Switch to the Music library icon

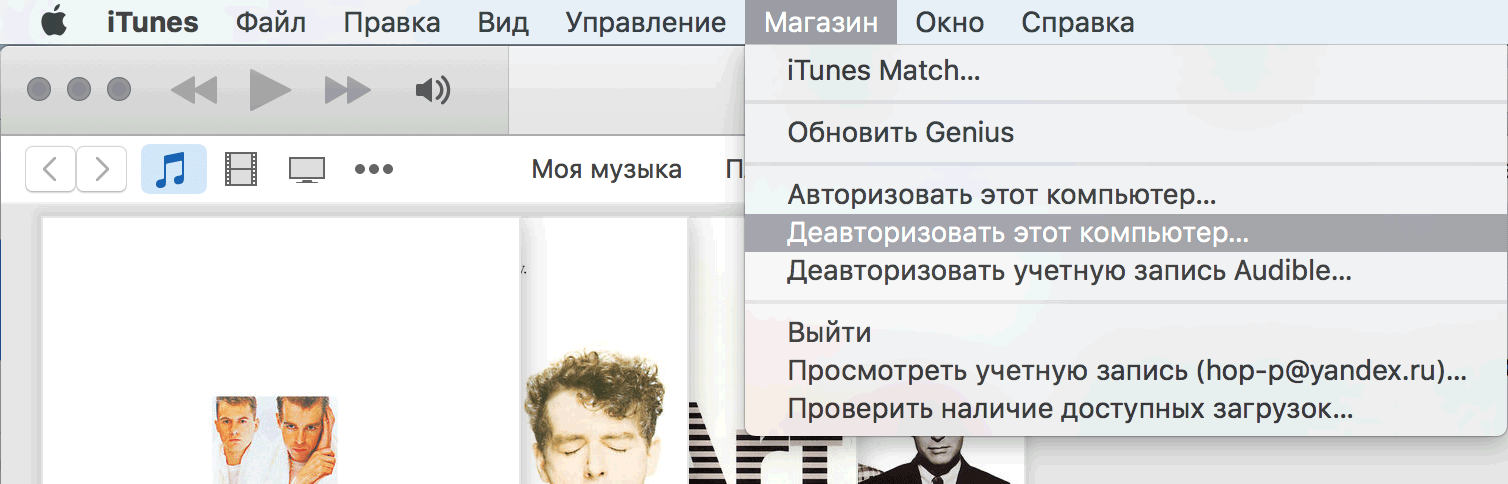174,169
